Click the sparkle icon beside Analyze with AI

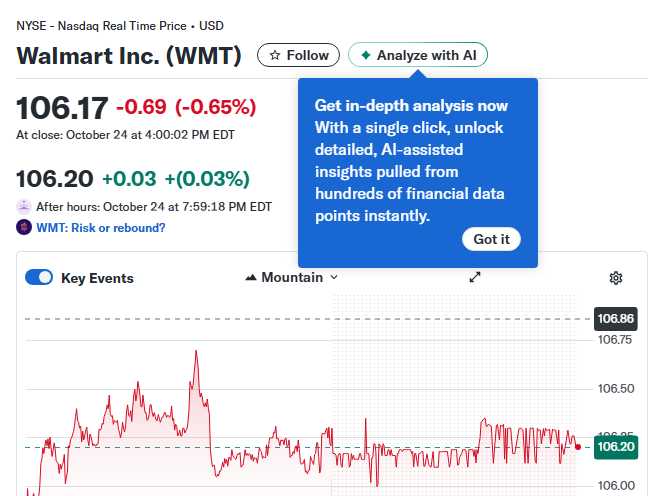pyautogui.click(x=366, y=56)
